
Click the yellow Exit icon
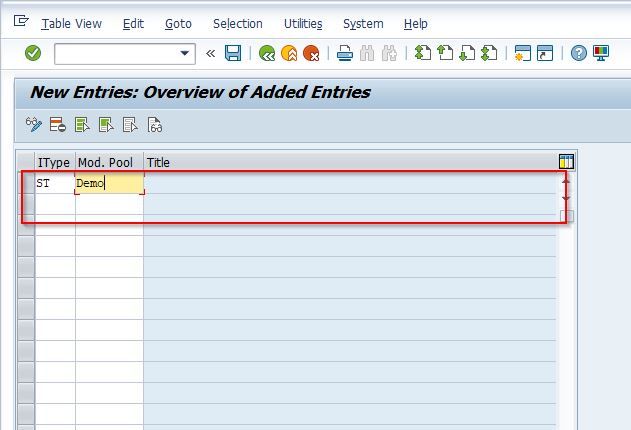(289, 53)
